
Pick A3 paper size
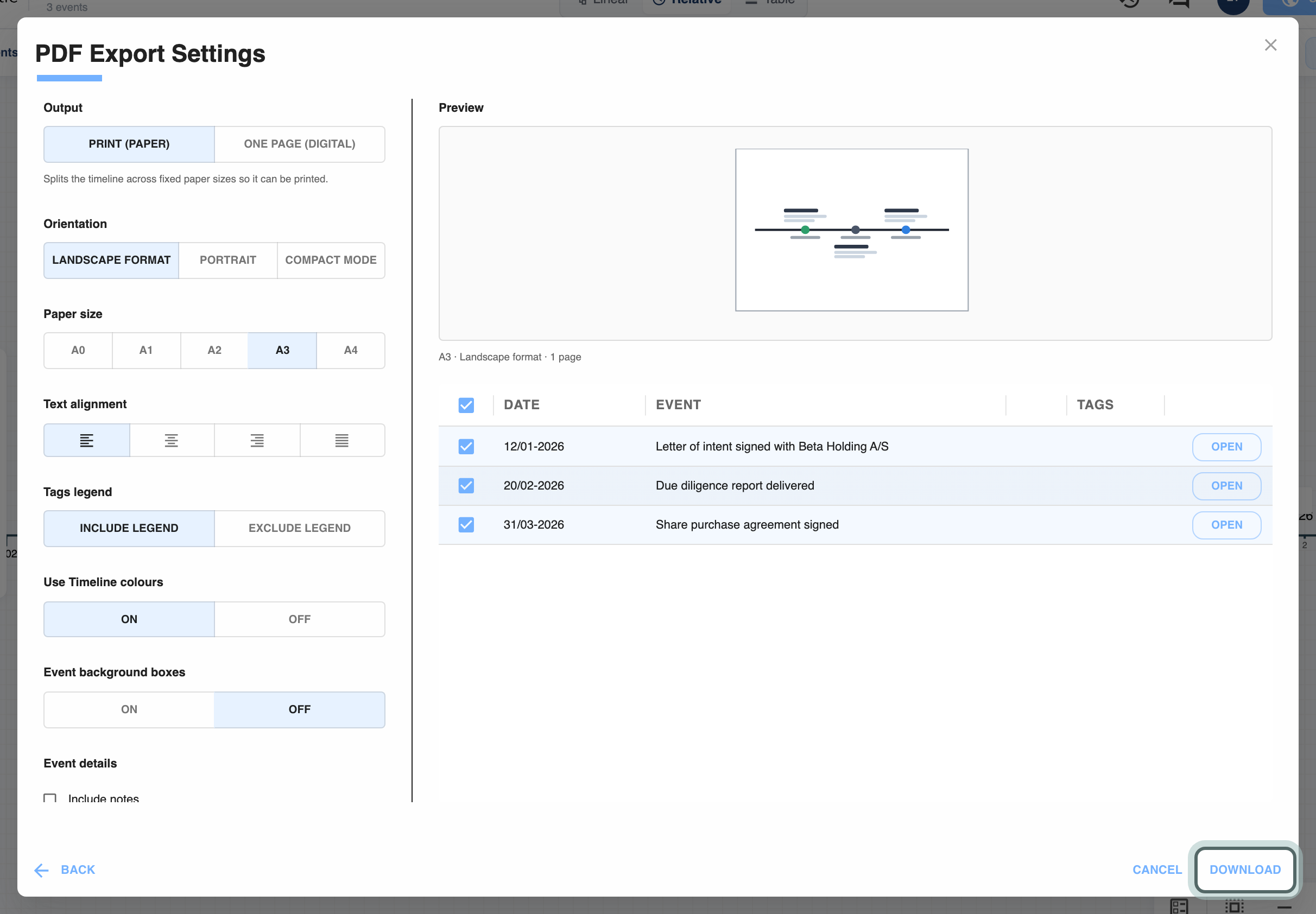pos(282,351)
